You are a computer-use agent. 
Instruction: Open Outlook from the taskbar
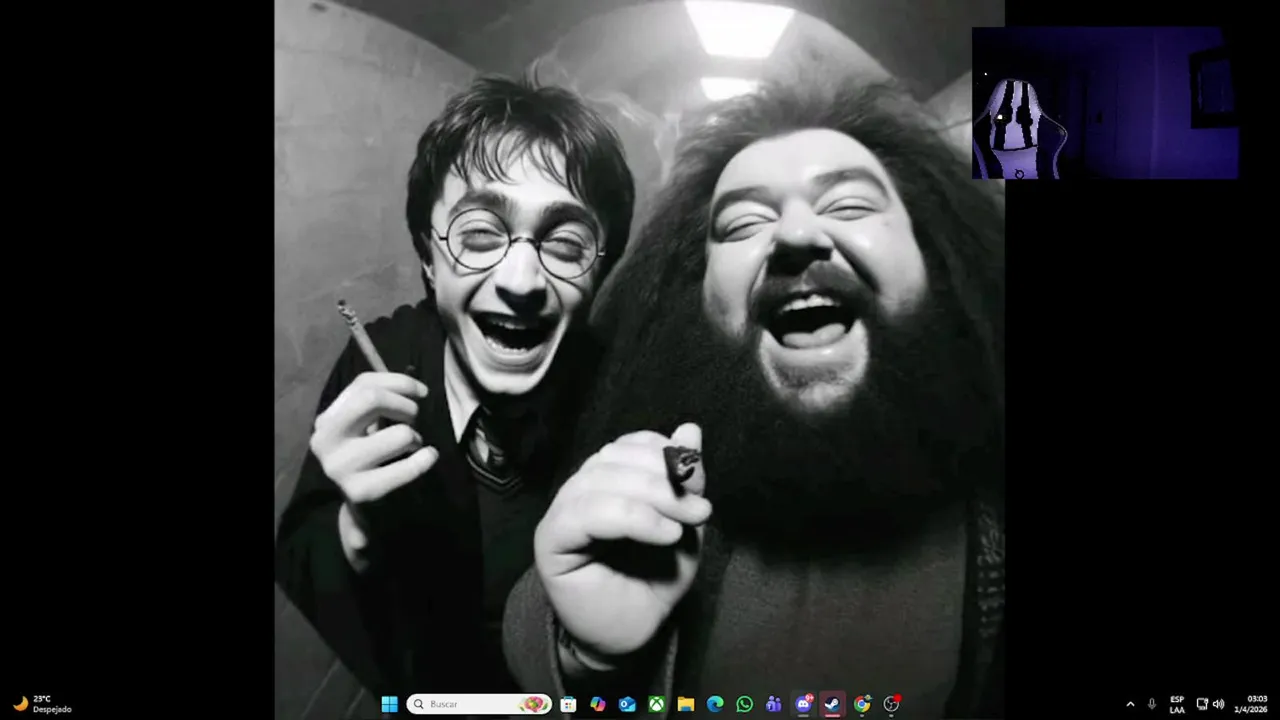[627, 704]
